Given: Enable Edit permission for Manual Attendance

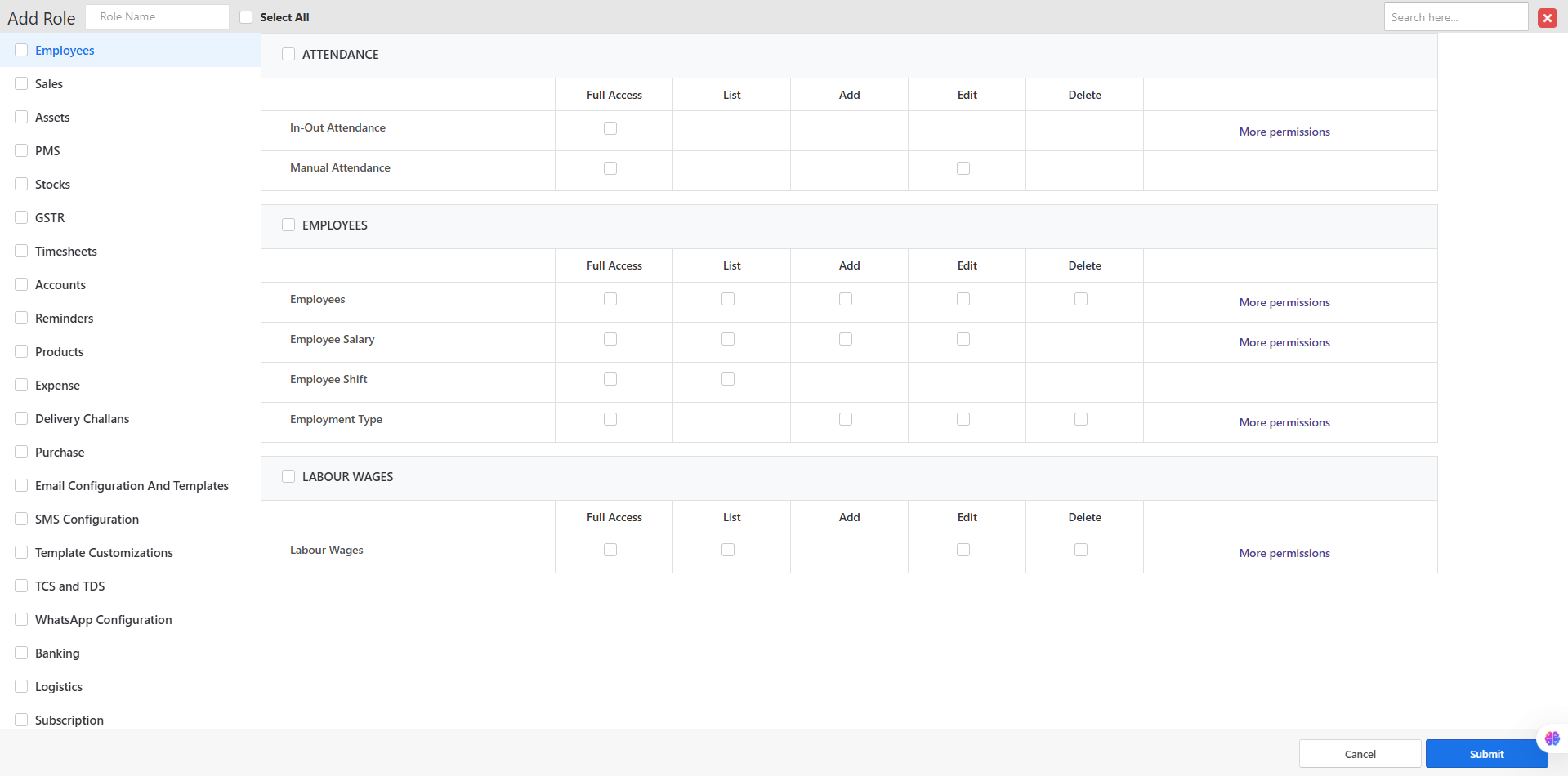Looking at the screenshot, I should pos(963,168).
